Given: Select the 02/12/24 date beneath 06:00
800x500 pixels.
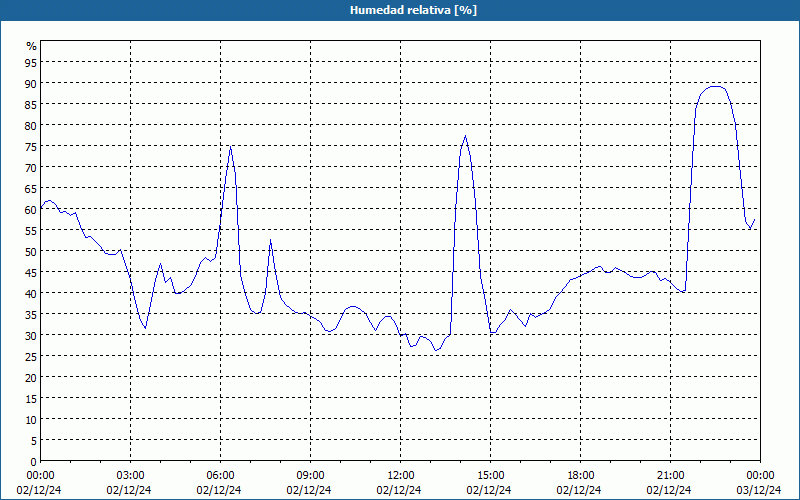Looking at the screenshot, I should click(x=219, y=490).
